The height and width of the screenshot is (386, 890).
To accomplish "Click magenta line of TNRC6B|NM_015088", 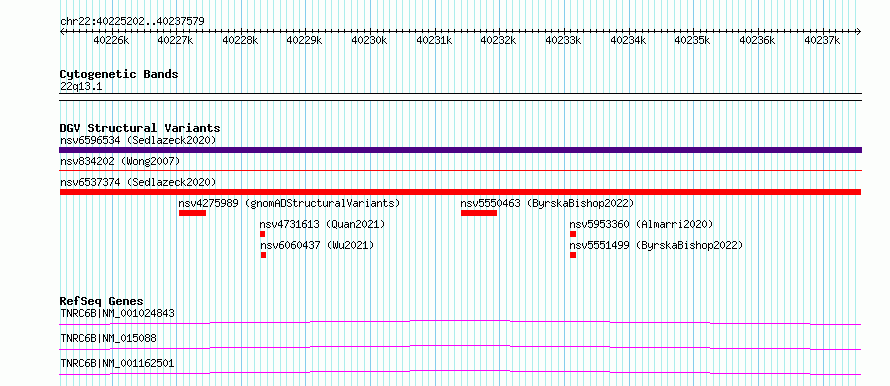I will tap(460, 347).
